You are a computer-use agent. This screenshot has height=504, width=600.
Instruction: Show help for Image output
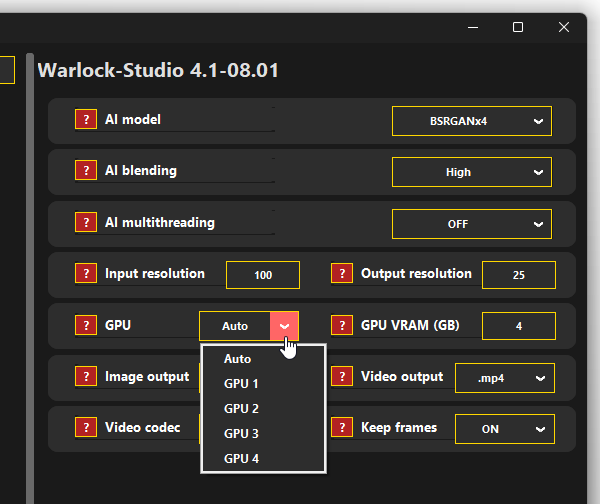pyautogui.click(x=86, y=376)
